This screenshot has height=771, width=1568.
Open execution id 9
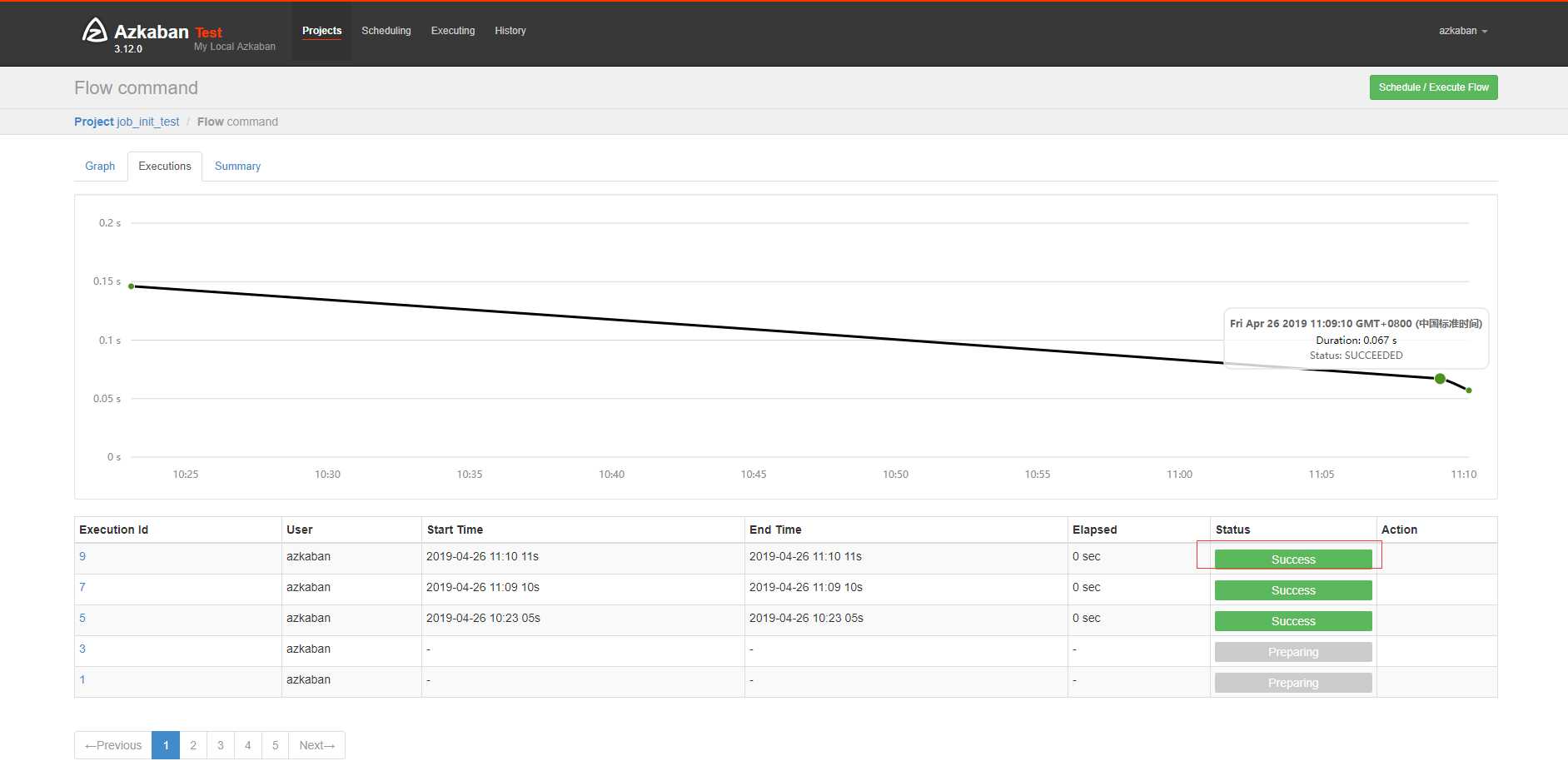tap(82, 556)
